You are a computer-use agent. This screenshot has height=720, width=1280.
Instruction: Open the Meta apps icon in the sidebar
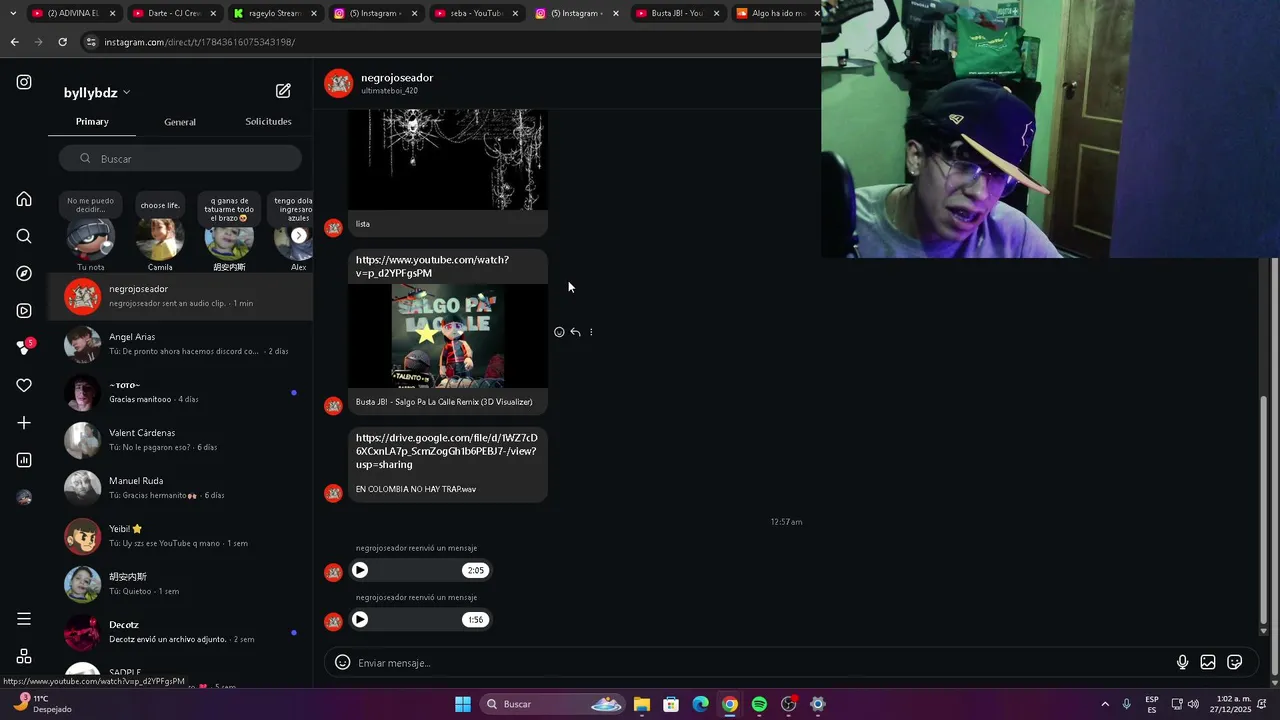pyautogui.click(x=24, y=657)
